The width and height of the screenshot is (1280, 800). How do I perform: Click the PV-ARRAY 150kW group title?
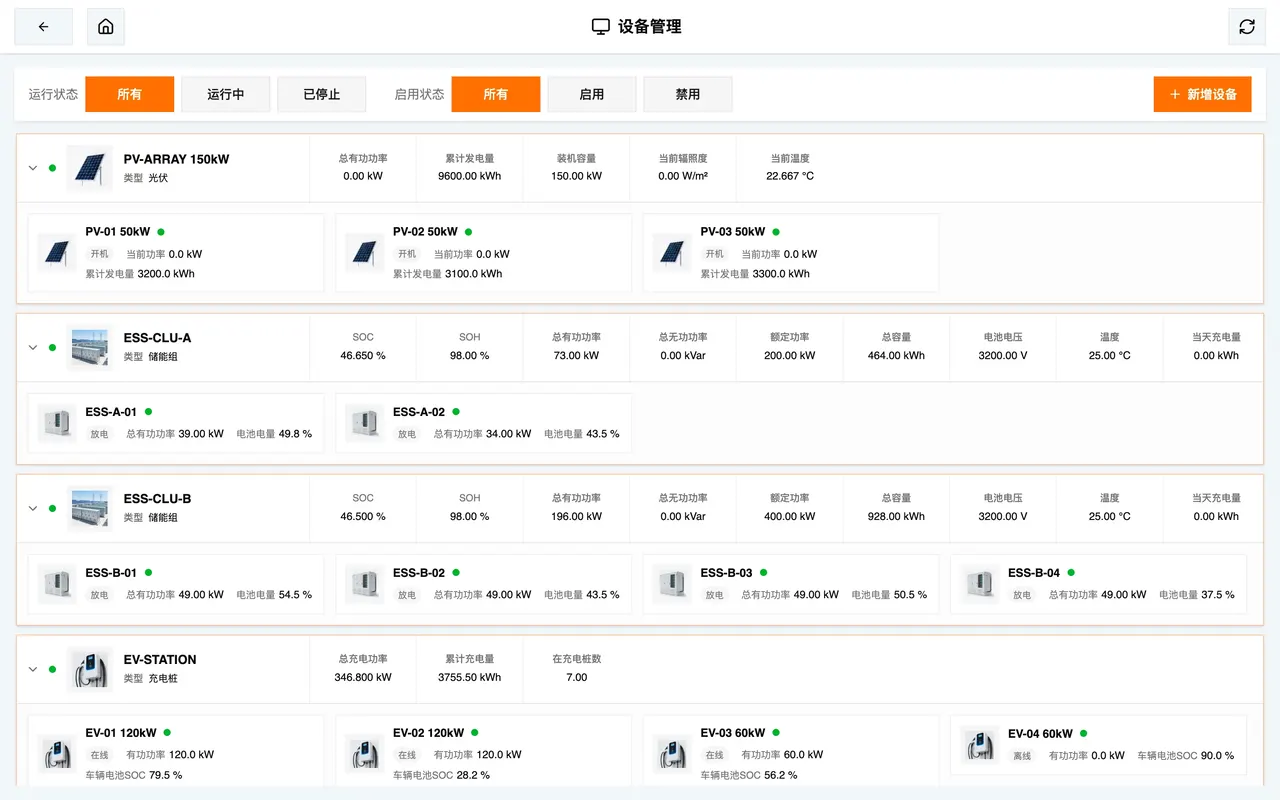[176, 159]
